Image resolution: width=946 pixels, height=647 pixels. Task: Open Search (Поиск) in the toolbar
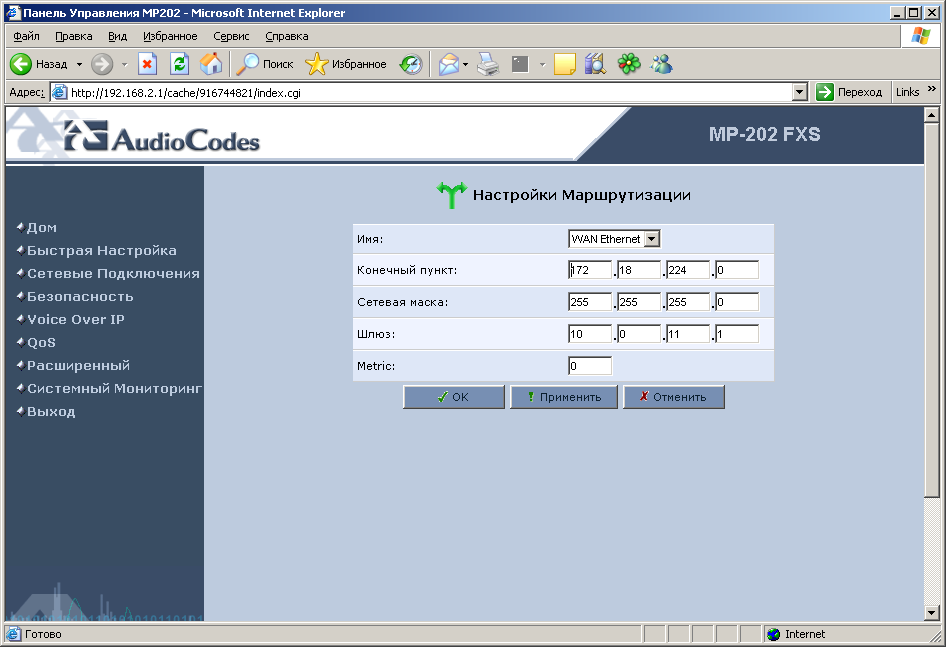264,64
